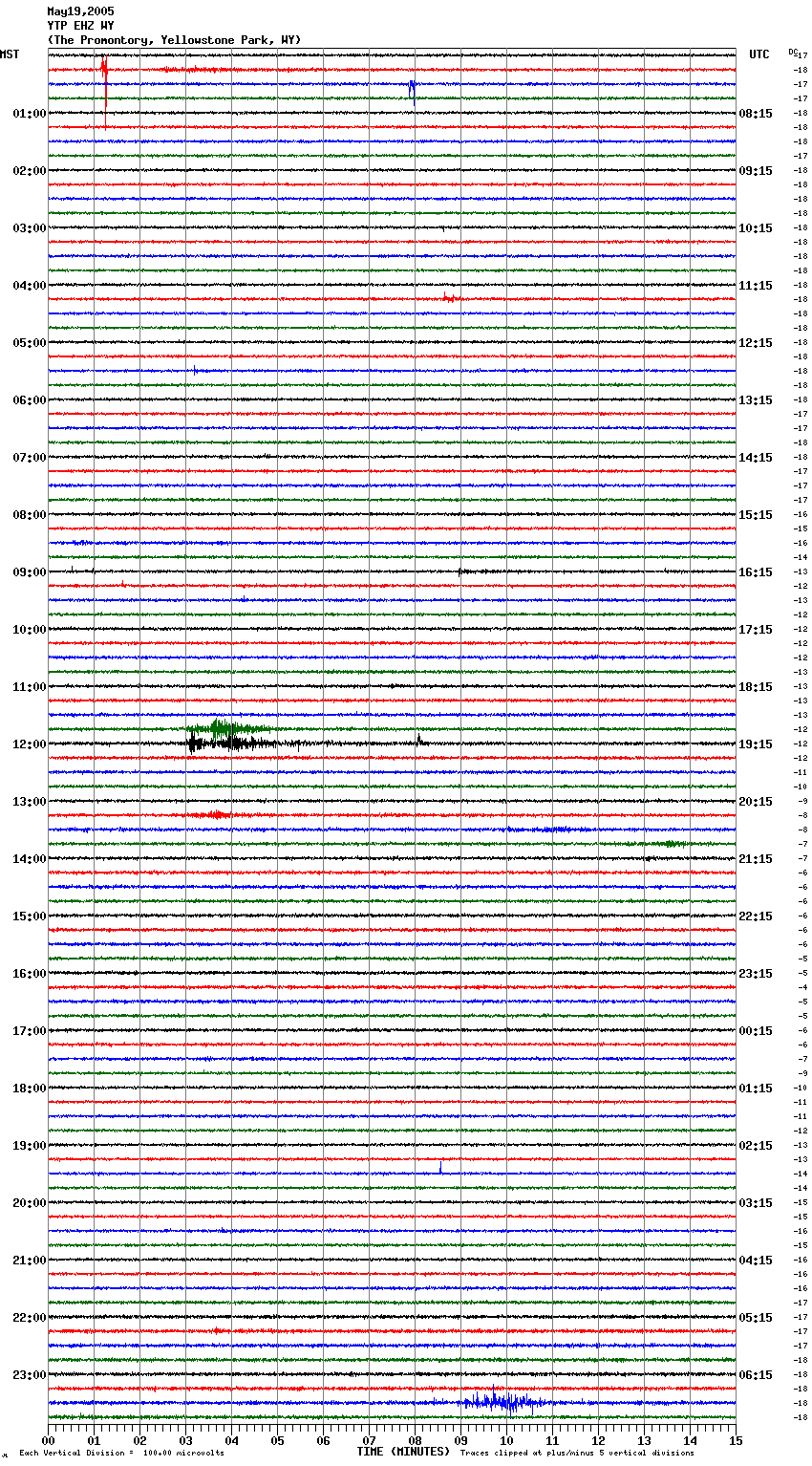
Task: Click the 02:15 UTC time label
Action: click(x=756, y=1146)
